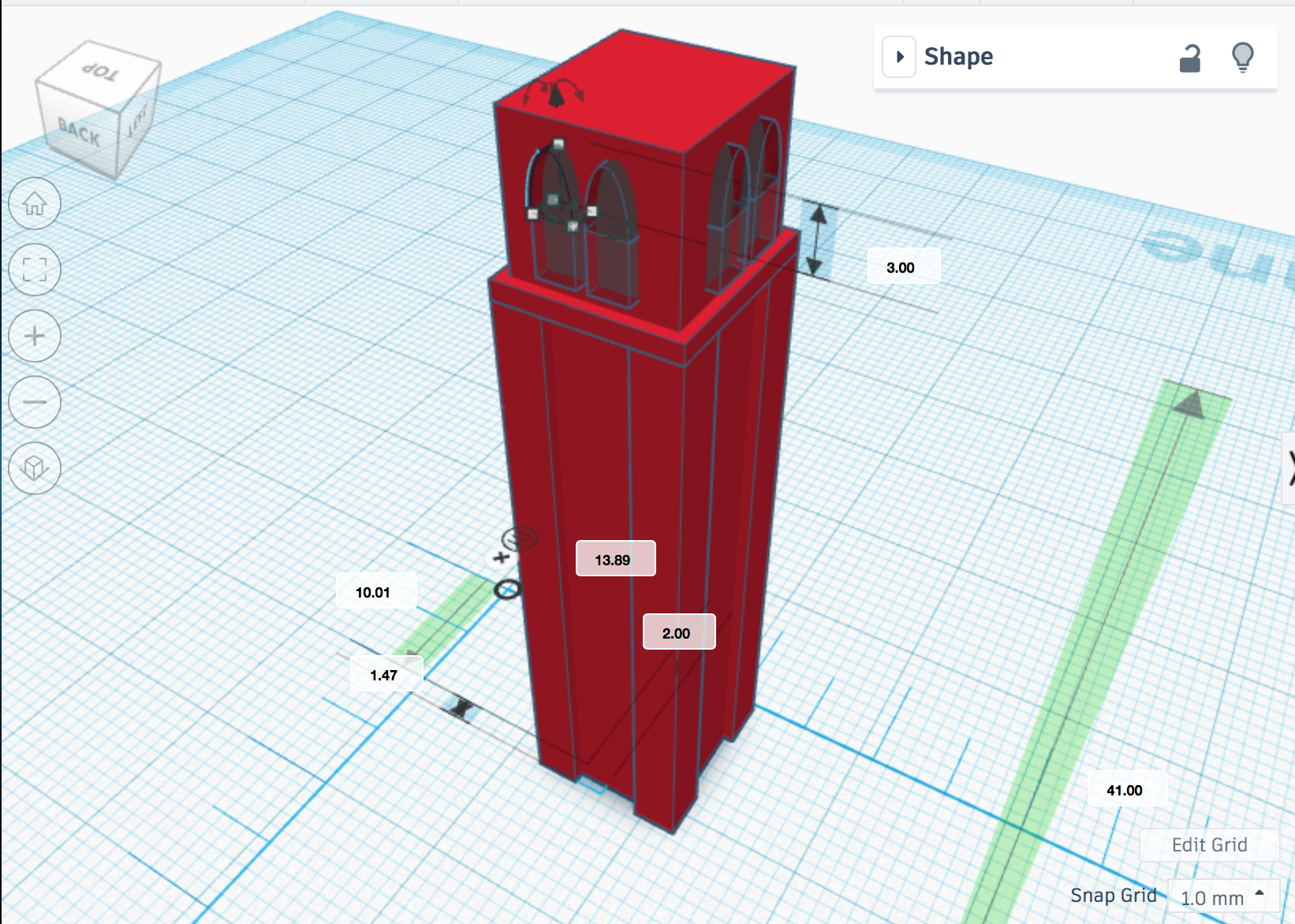The height and width of the screenshot is (924, 1295).
Task: Click the ruler origin circle handle
Action: point(507,590)
